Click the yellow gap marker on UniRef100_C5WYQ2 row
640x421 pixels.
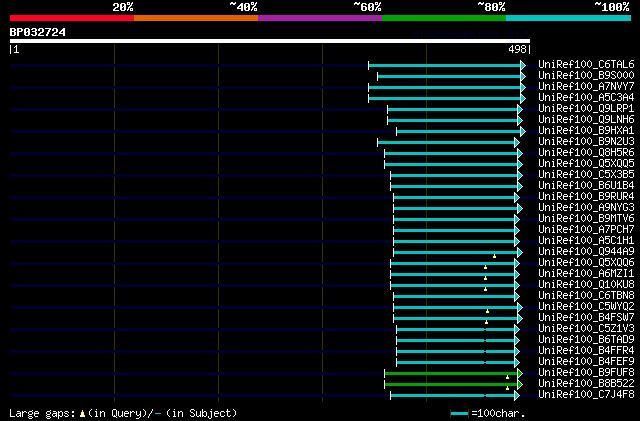coord(487,311)
